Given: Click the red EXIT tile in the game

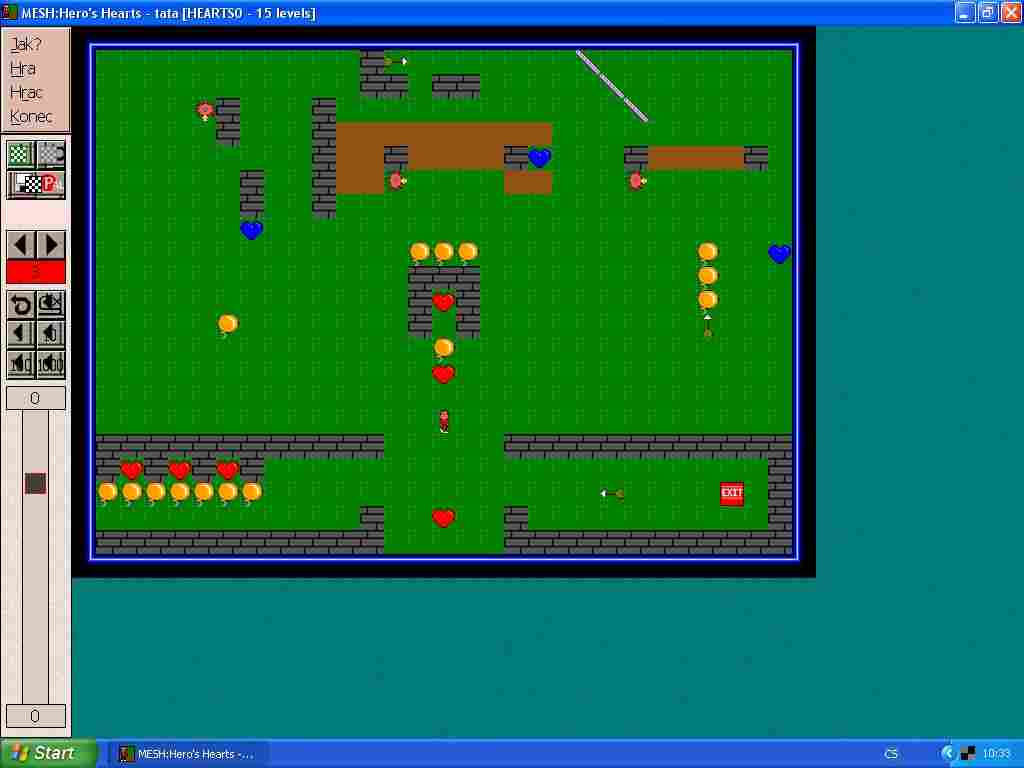Looking at the screenshot, I should [x=731, y=494].
